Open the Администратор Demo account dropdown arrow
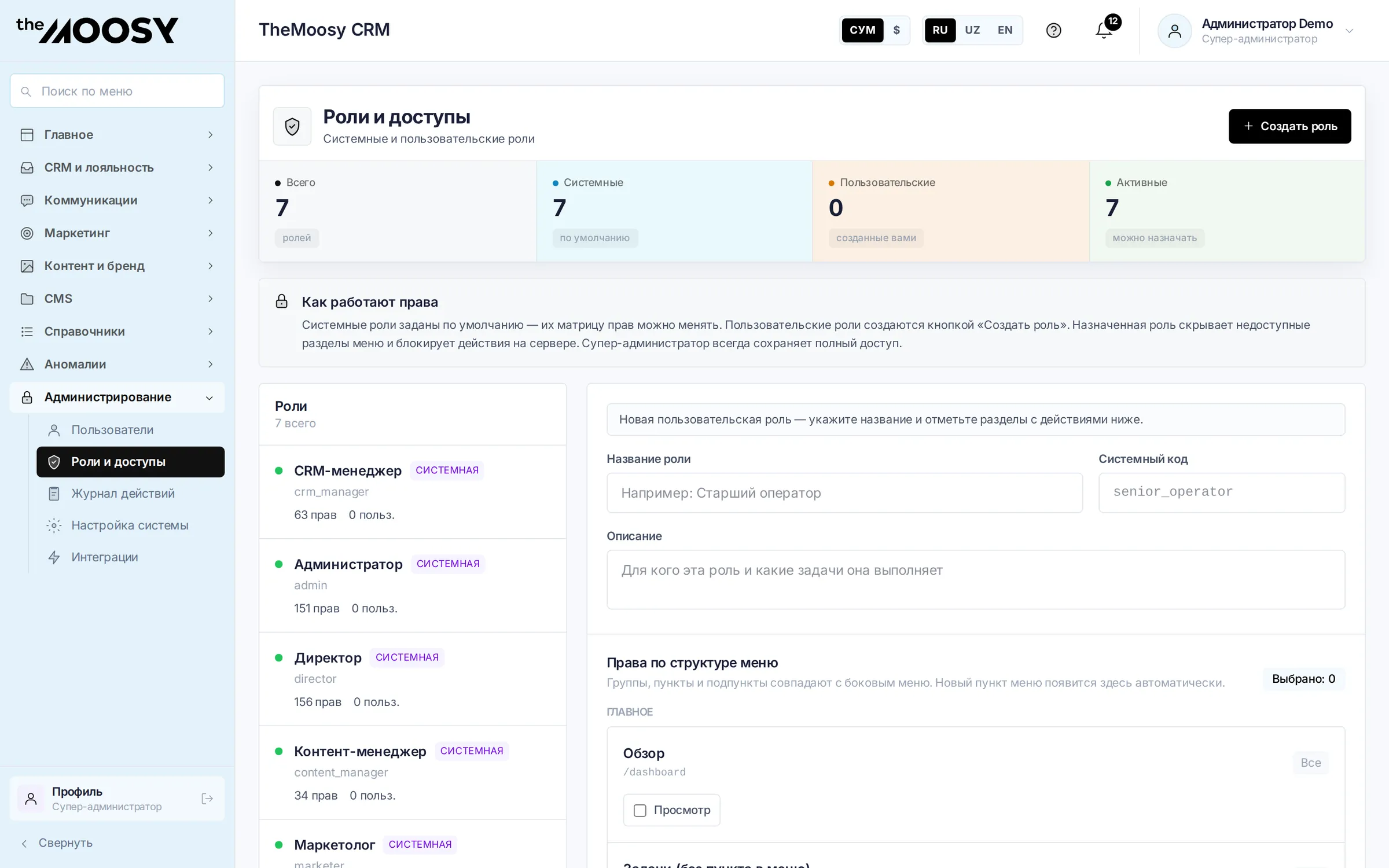 pos(1350,31)
